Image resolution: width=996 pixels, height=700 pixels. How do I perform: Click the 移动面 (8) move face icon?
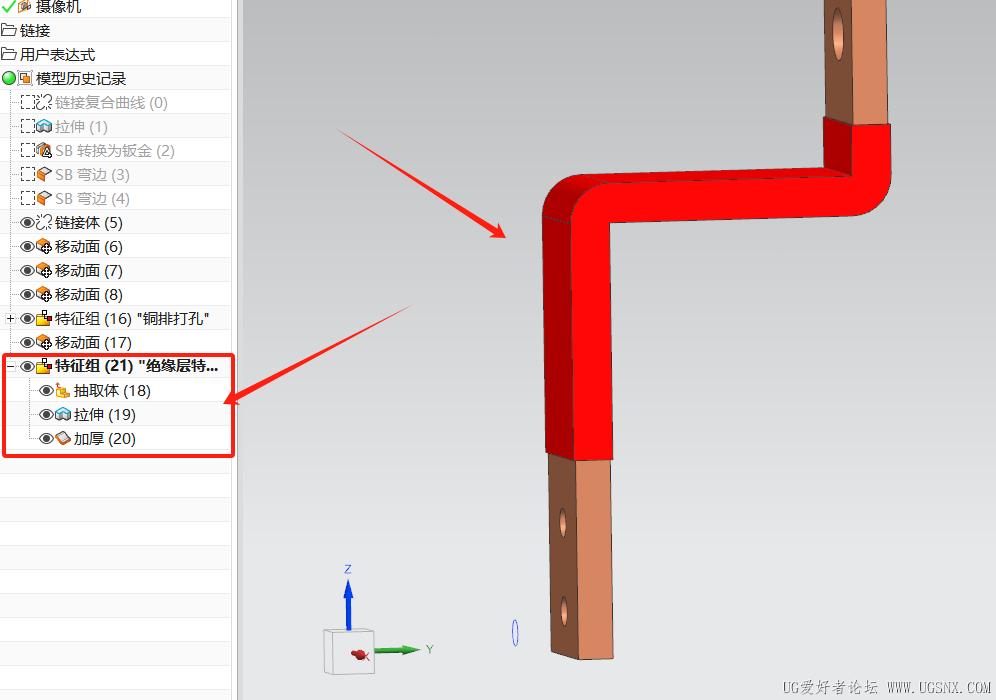tap(44, 294)
